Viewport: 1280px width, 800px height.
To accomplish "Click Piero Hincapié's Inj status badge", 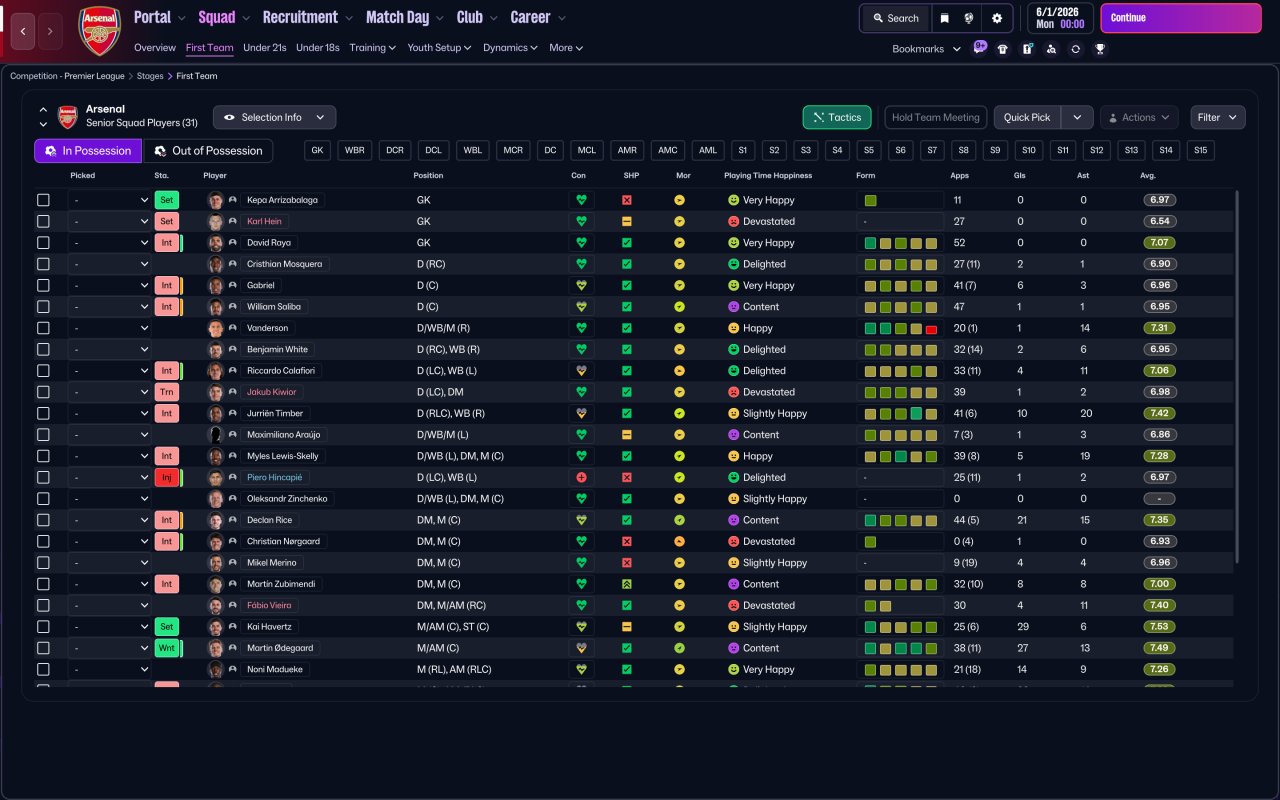I will (x=167, y=478).
